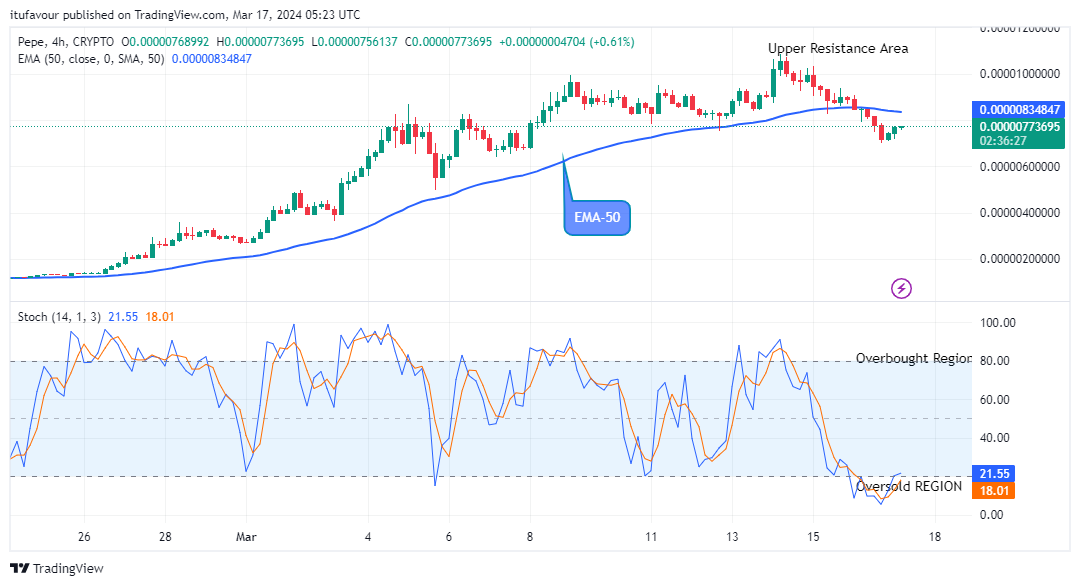
Task: Click the '15' date label on time axis
Action: 813,537
